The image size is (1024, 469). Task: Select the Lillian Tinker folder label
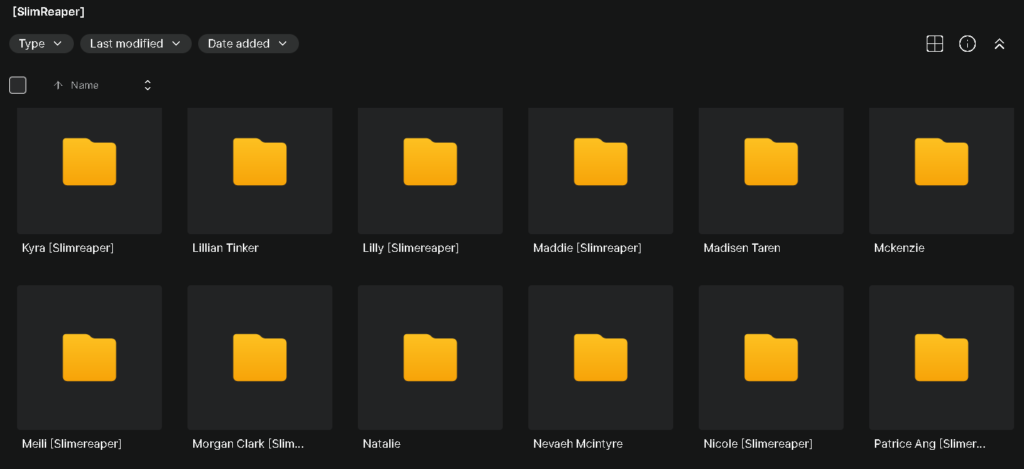(225, 248)
